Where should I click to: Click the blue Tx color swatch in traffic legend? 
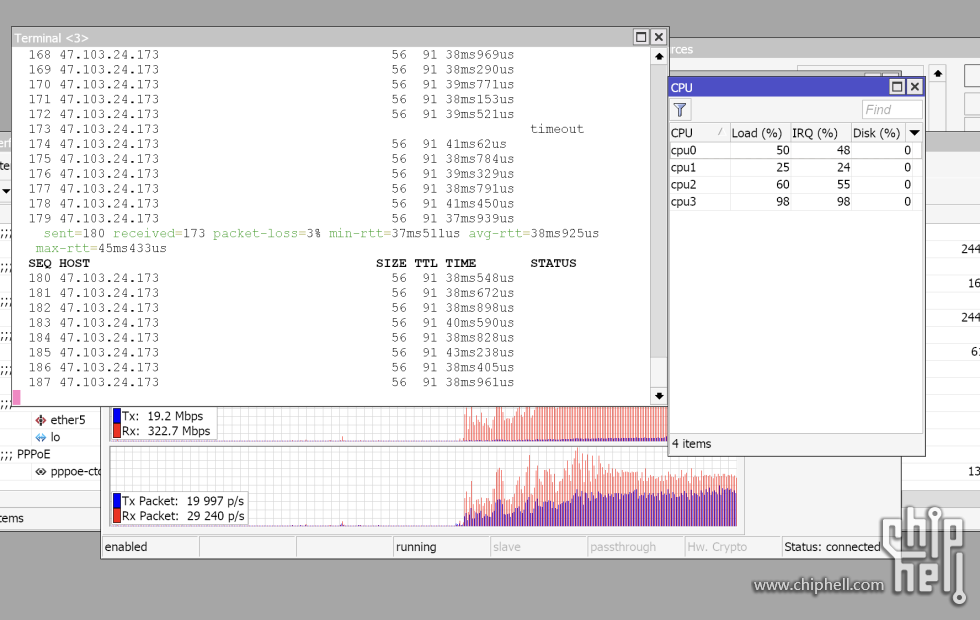point(117,416)
